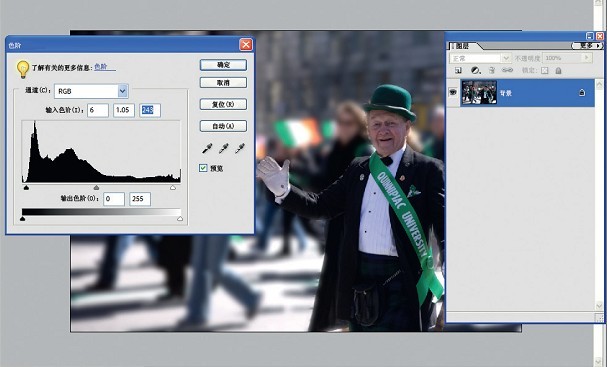Select the gray point eyedropper

(223, 148)
